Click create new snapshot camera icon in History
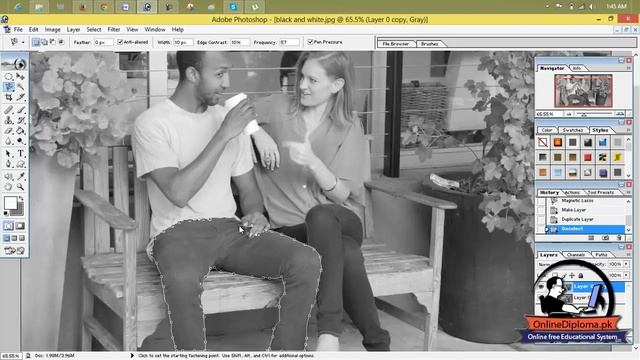This screenshot has height=360, width=640. coord(605,238)
